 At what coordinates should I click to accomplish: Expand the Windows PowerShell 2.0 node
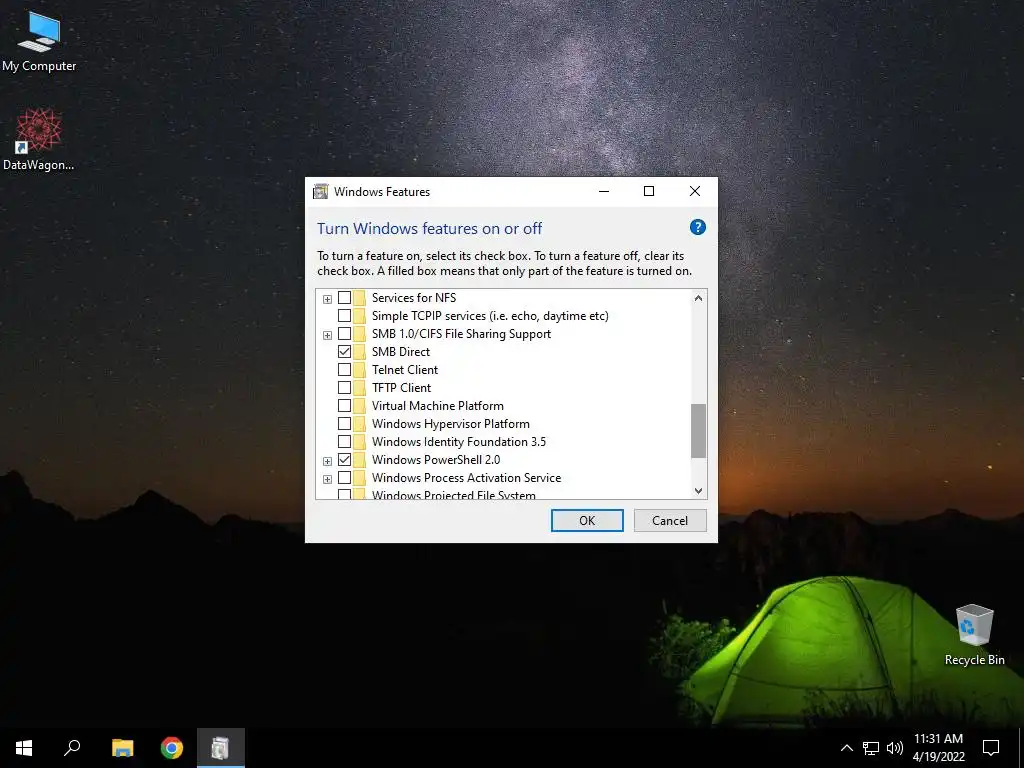[327, 461]
